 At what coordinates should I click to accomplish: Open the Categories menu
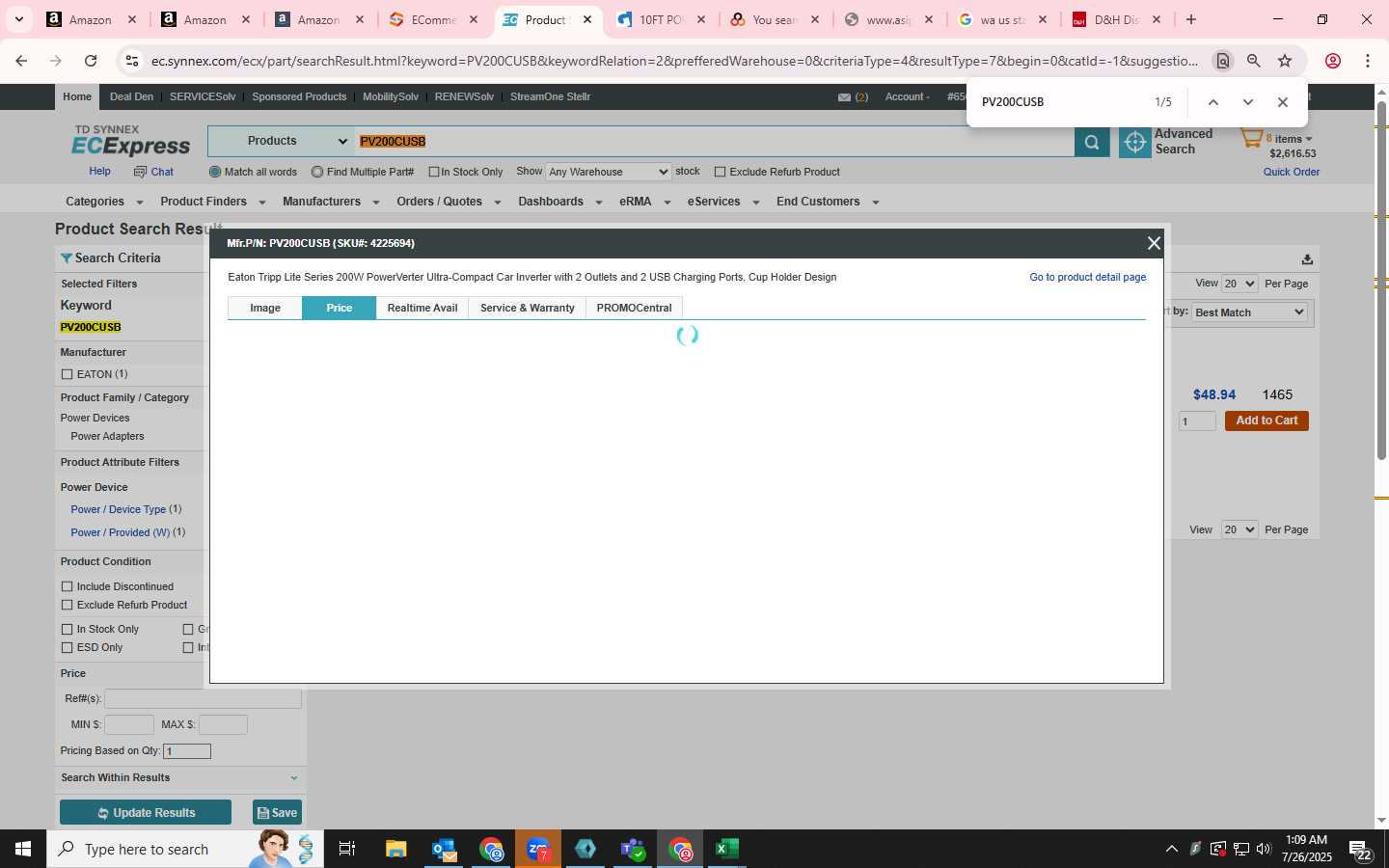[x=104, y=202]
